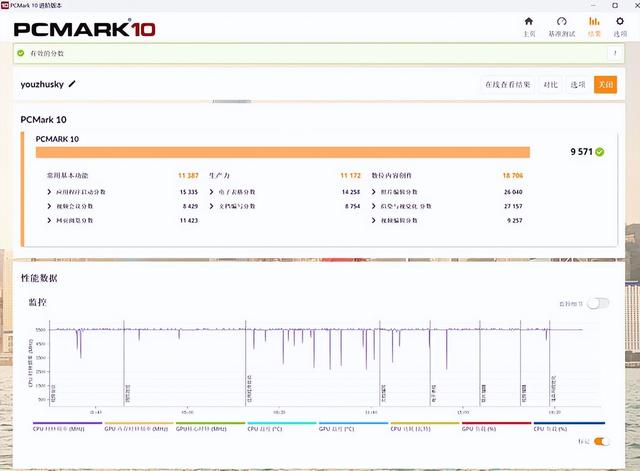Expand the Rendering and Visualization row (27 157)
Screen dimensions: 640x471
(373, 206)
